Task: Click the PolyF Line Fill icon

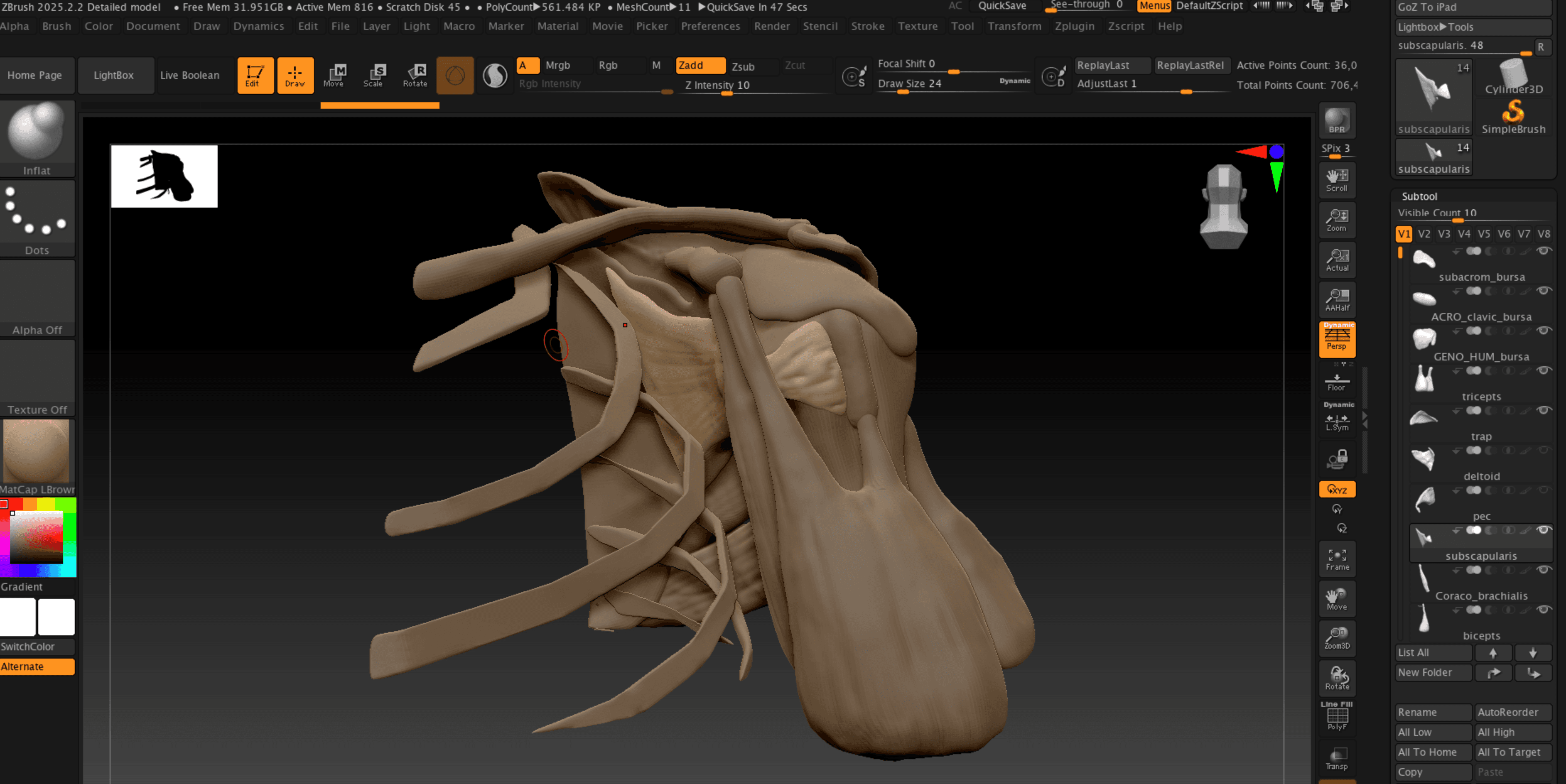Action: [x=1337, y=718]
